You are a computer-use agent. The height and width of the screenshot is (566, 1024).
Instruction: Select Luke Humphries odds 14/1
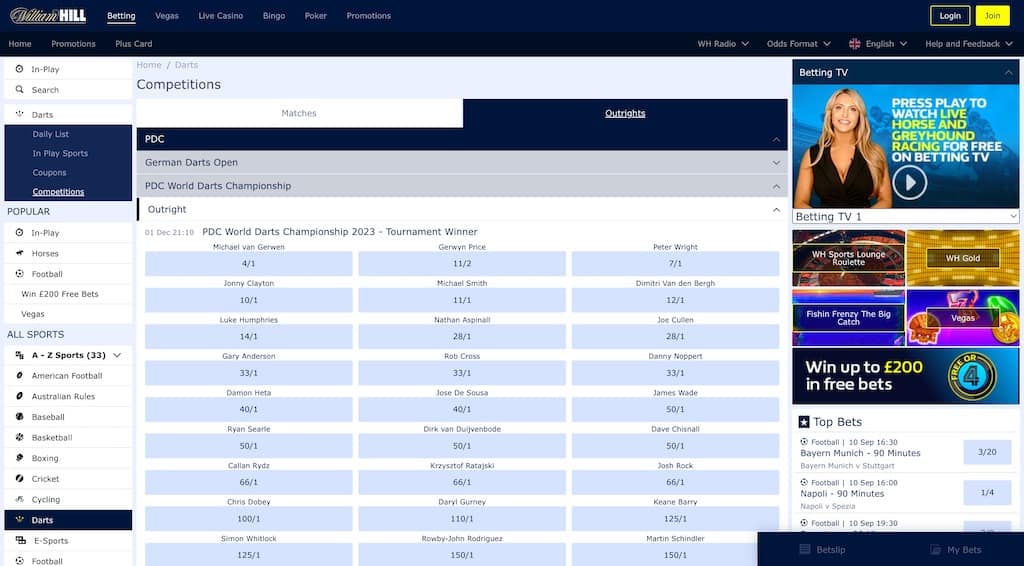pos(249,337)
